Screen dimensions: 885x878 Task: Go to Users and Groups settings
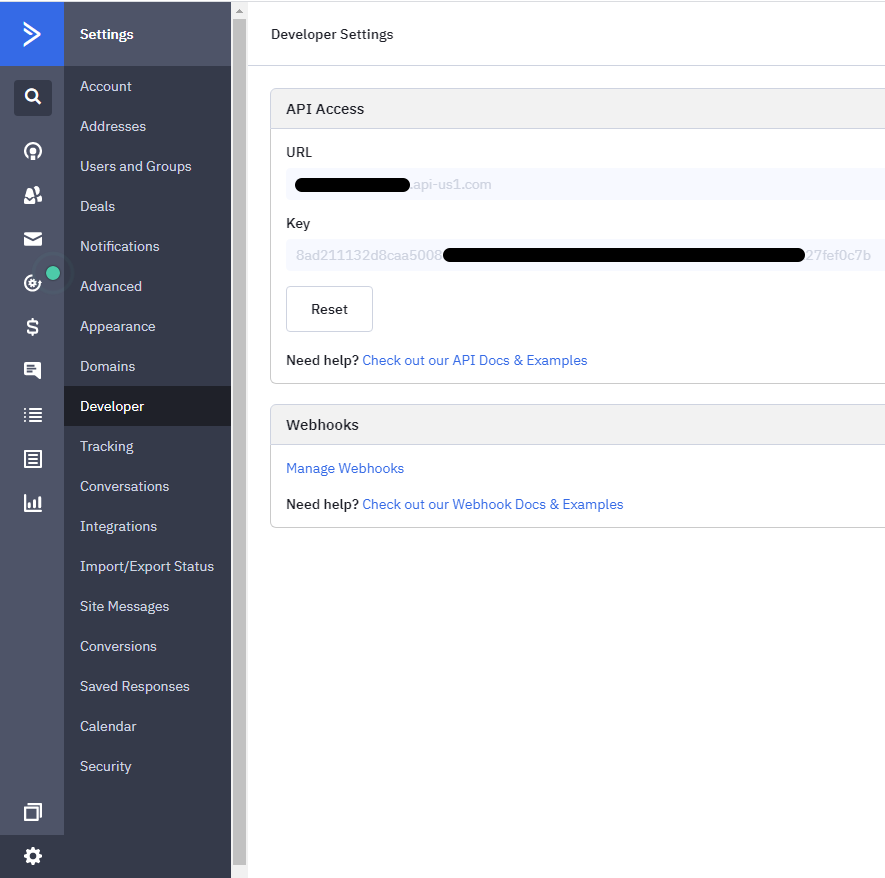tap(135, 166)
